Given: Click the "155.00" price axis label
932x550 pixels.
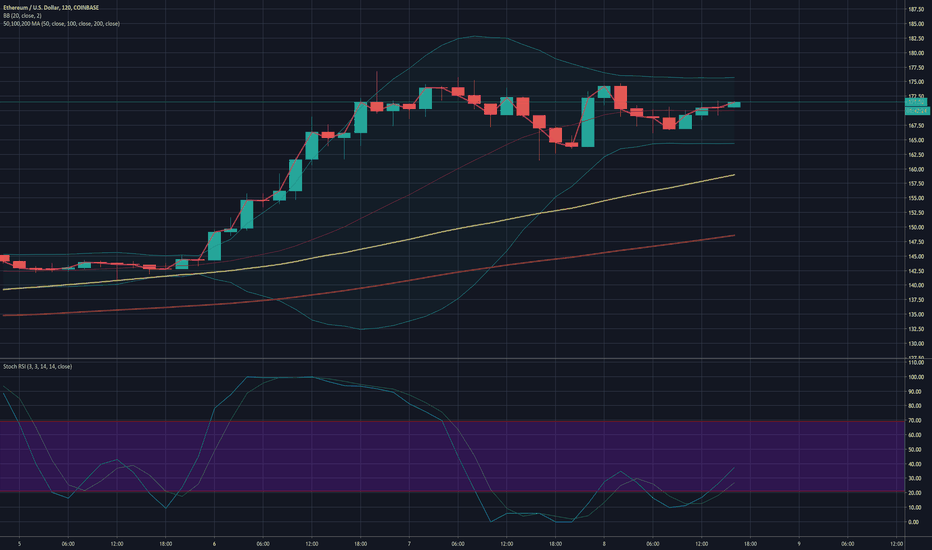Looking at the screenshot, I should pos(916,198).
